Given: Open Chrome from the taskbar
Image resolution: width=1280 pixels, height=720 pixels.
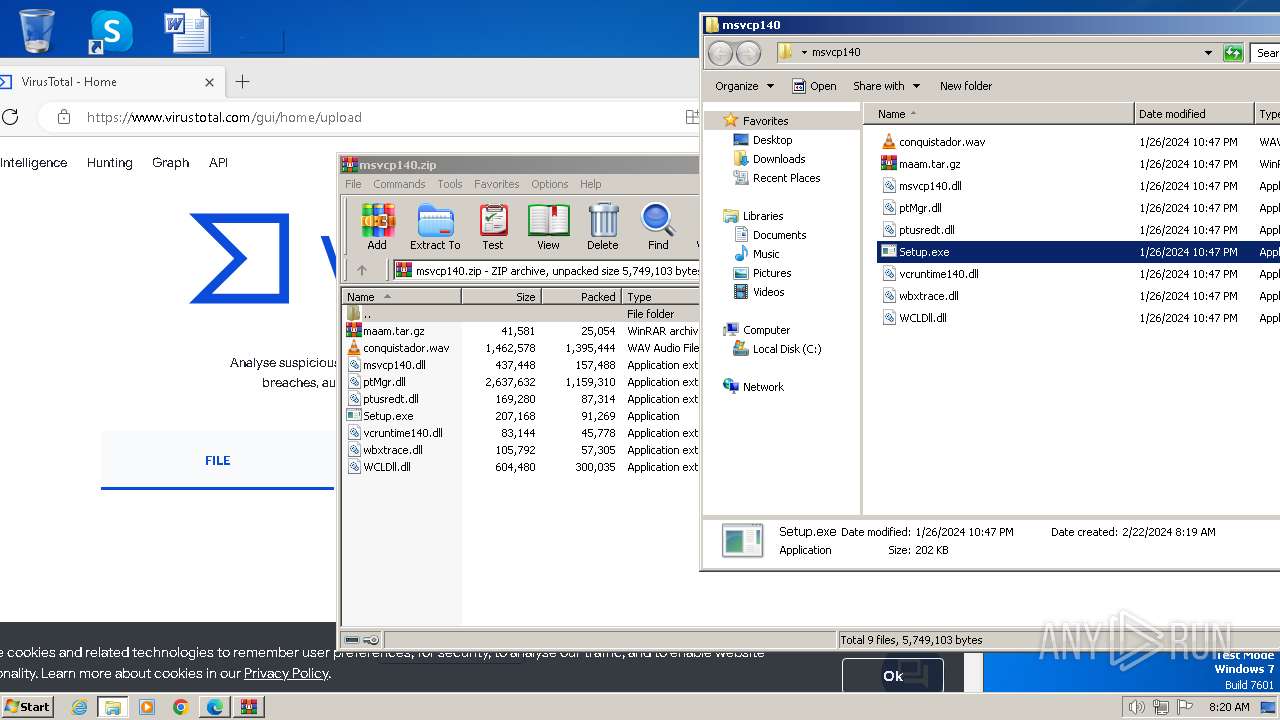Looking at the screenshot, I should pyautogui.click(x=181, y=707).
